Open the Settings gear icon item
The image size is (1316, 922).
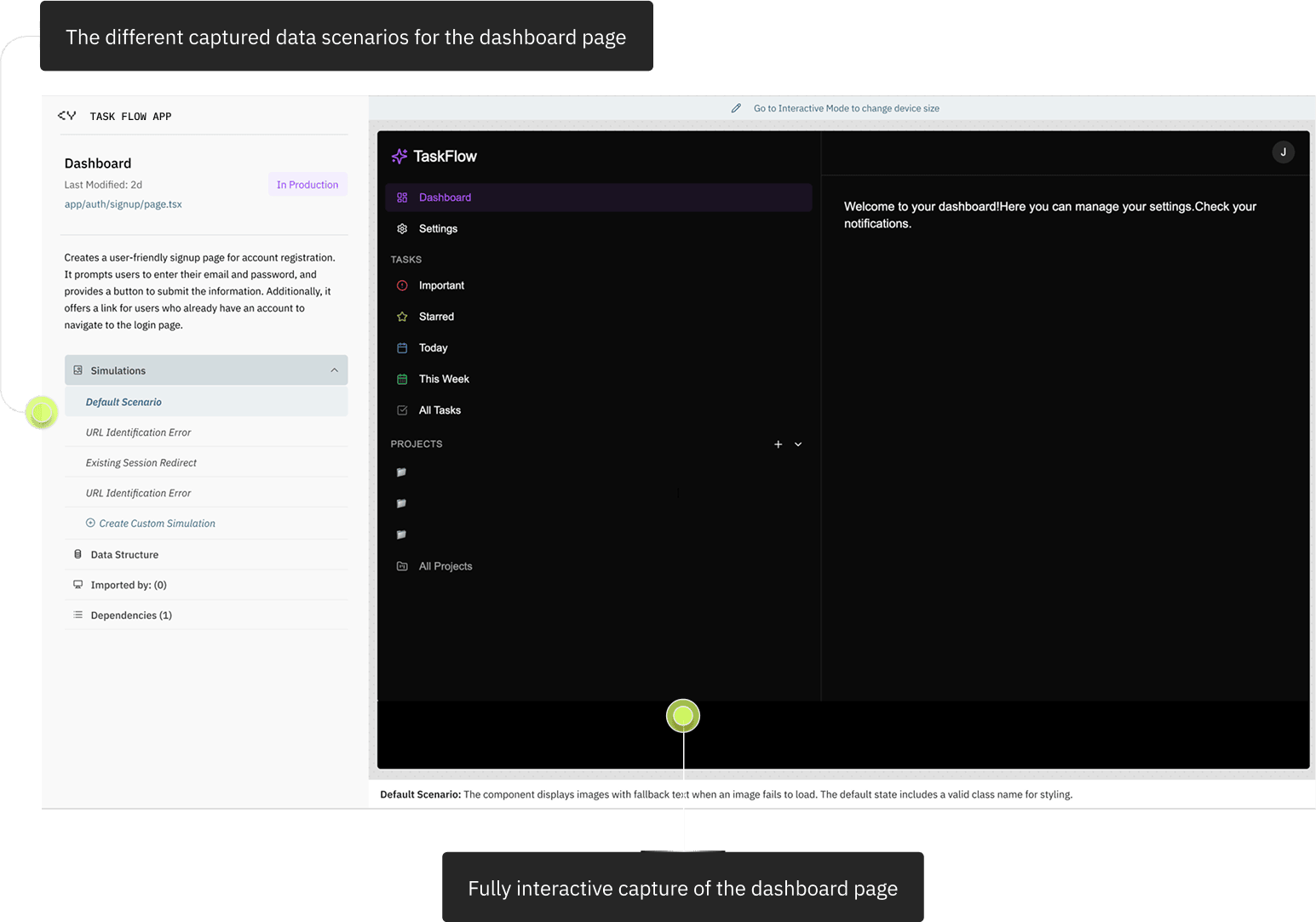point(402,229)
